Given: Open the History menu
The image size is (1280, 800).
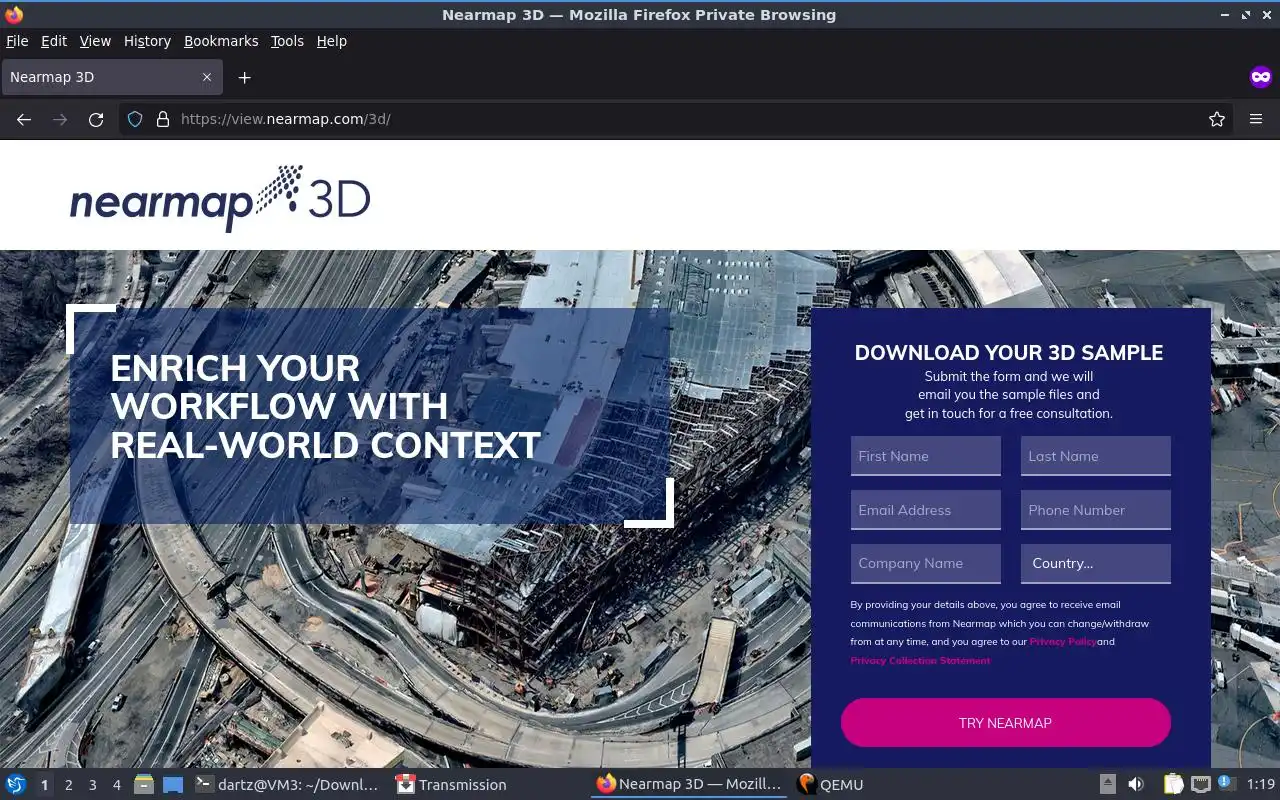Looking at the screenshot, I should click(147, 41).
